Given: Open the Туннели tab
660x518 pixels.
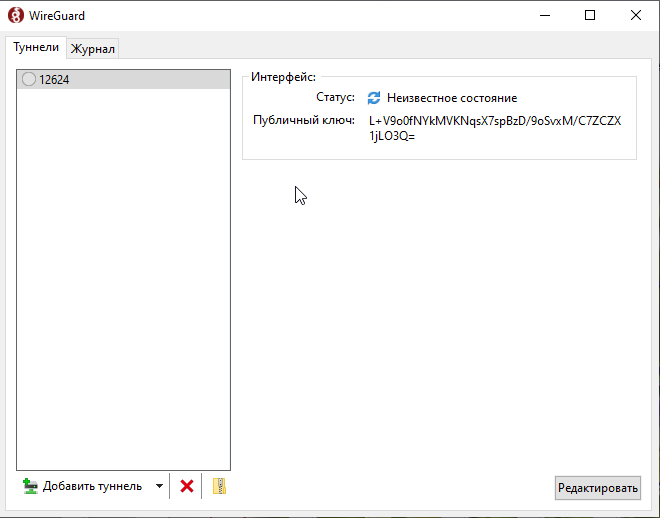Looking at the screenshot, I should [36, 47].
